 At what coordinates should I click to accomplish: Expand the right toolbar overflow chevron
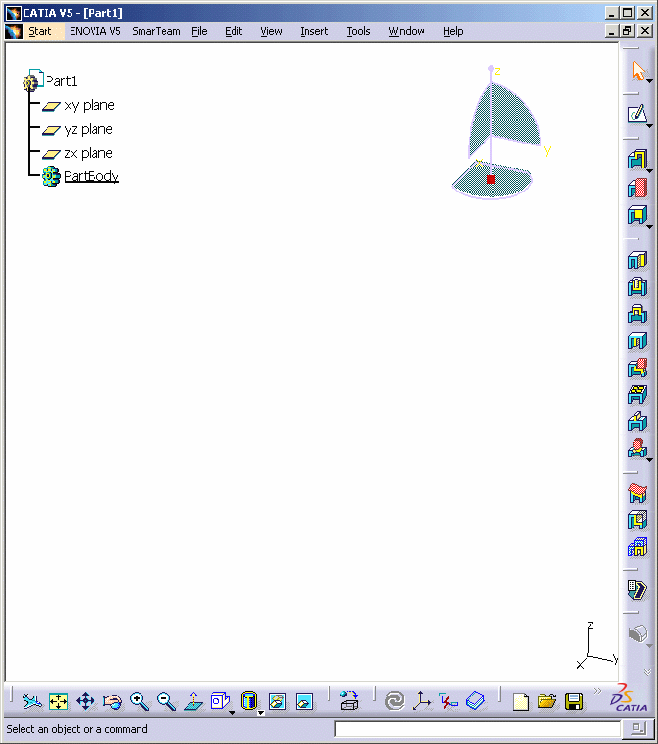[649, 673]
